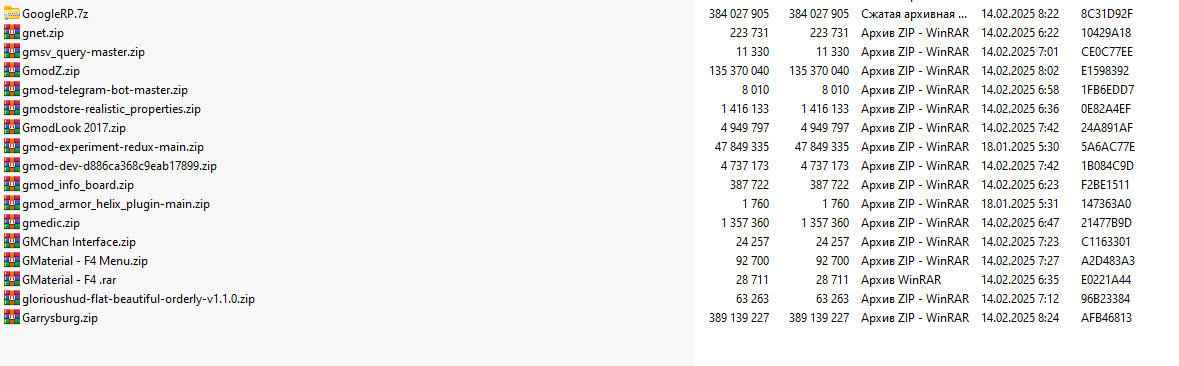Click the date 18.01.2025 5:31
Image resolution: width=1179 pixels, height=366 pixels.
[x=1020, y=204]
